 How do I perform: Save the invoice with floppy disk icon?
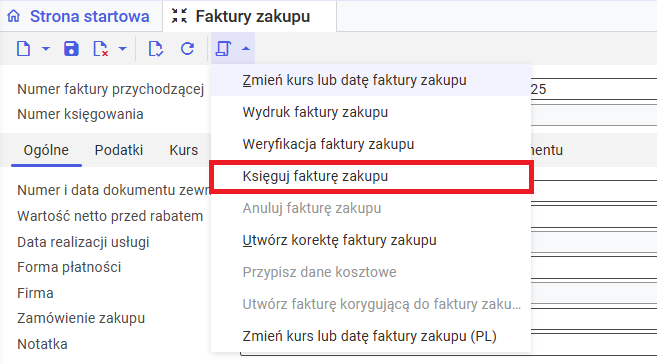click(71, 49)
